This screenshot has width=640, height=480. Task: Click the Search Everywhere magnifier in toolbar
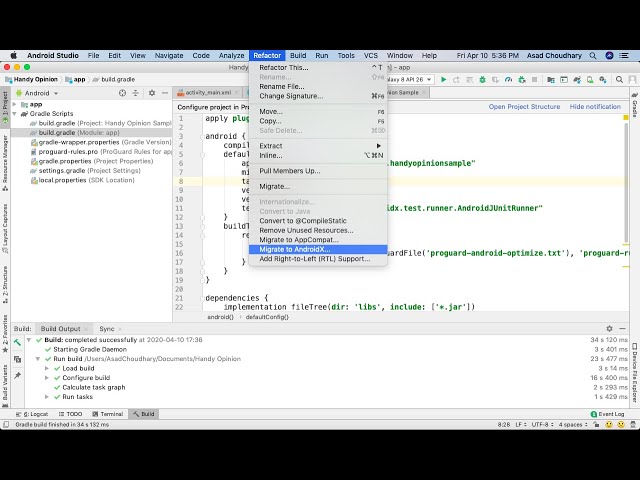(619, 80)
